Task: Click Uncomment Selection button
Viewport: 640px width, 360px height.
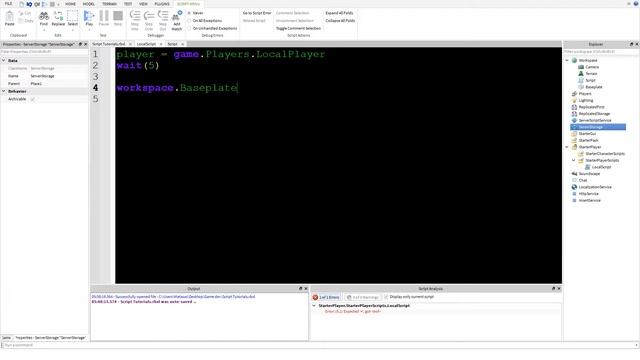Action: click(x=295, y=20)
